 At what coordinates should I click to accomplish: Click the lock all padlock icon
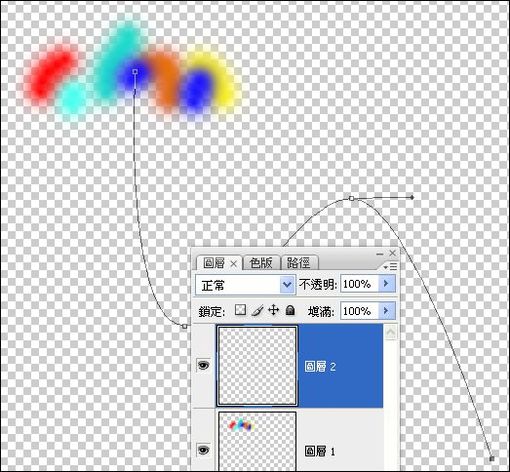[290, 310]
